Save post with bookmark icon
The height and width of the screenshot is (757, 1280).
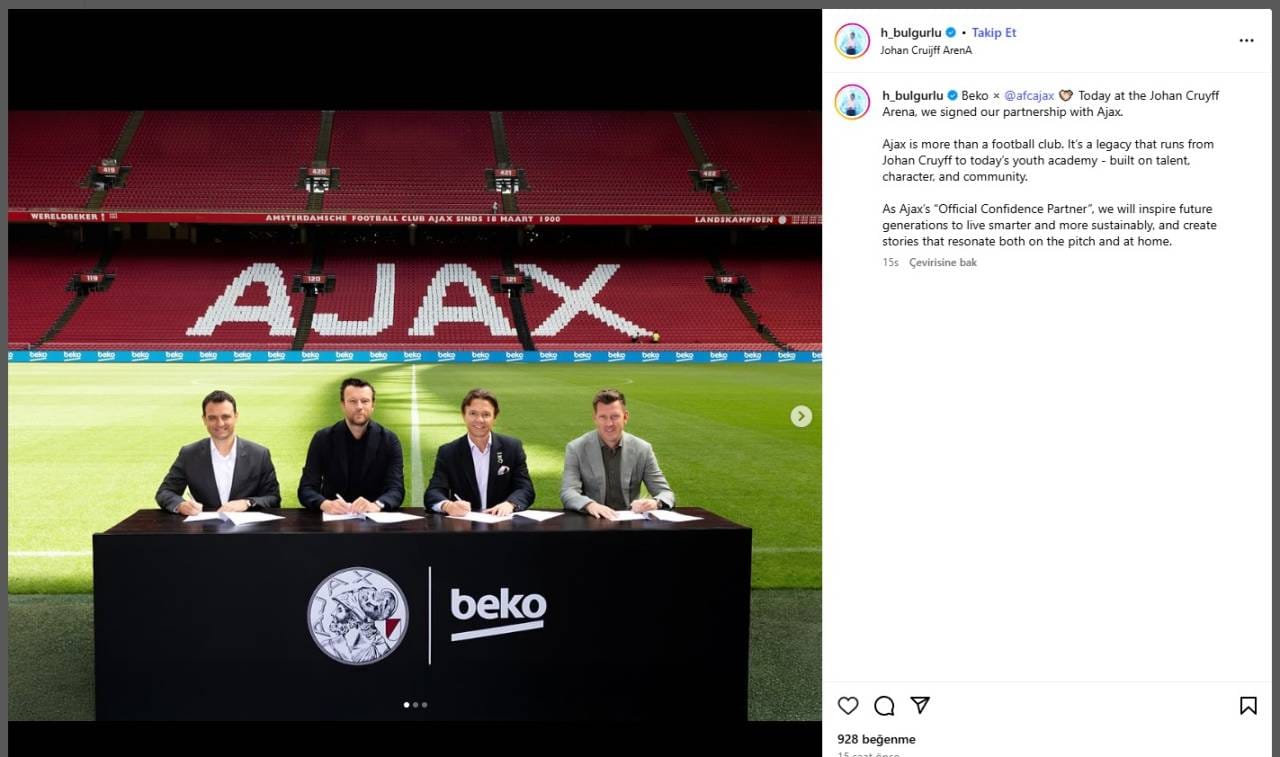[x=1248, y=706]
